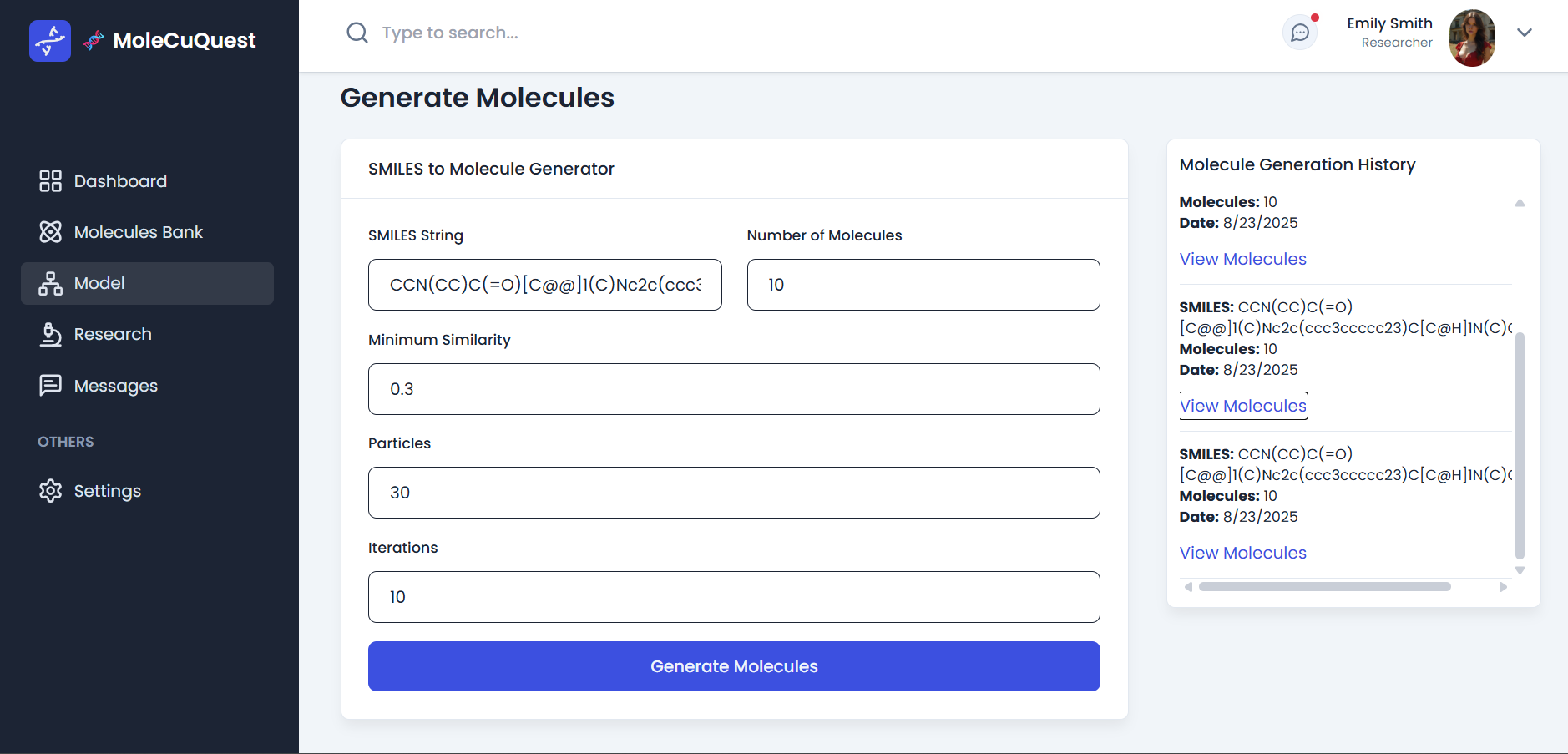Click the history horizontal scrollbar thumb

coord(1324,586)
